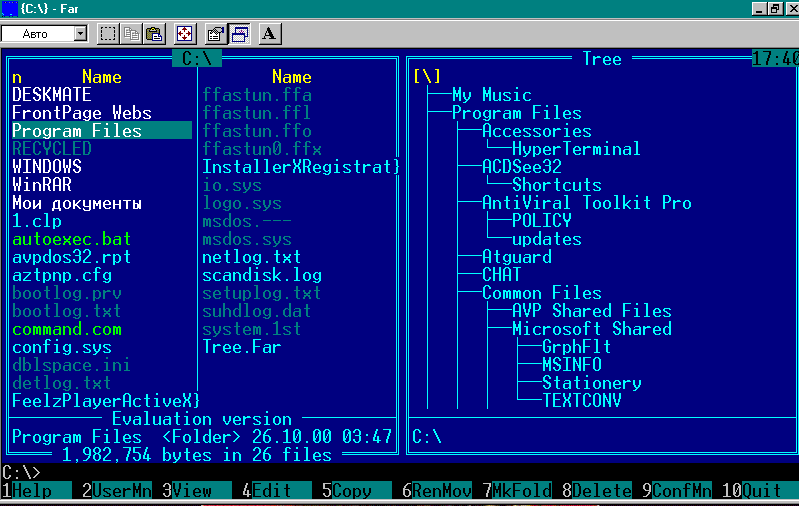Select highlighted Program Files in file list

coord(102,131)
